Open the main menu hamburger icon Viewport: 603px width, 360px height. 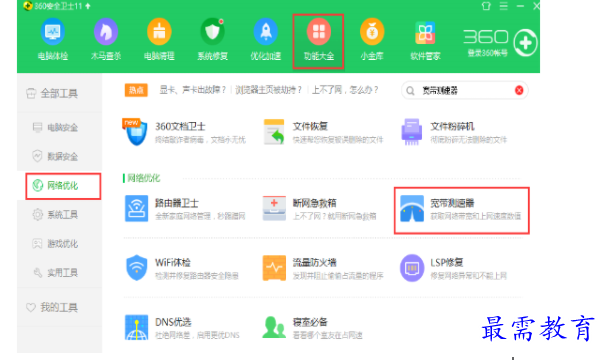coord(504,6)
